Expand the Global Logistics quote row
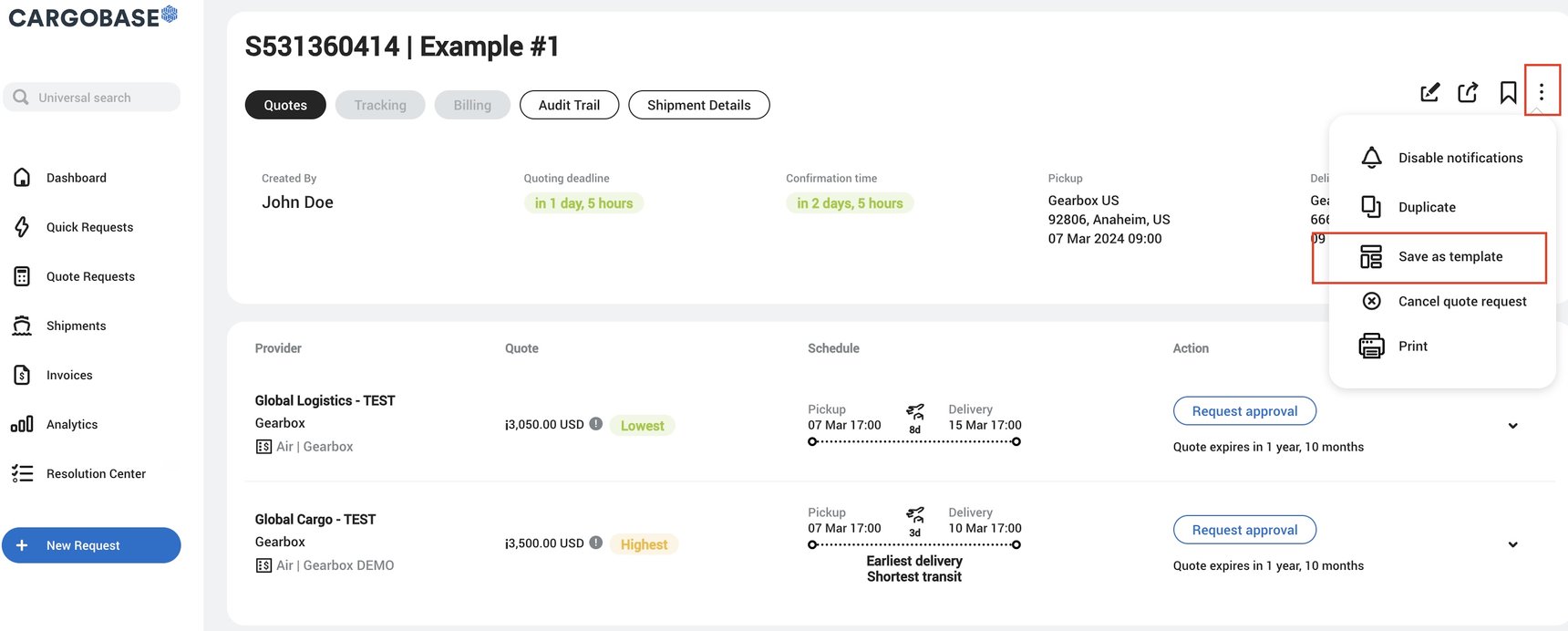 point(1512,426)
